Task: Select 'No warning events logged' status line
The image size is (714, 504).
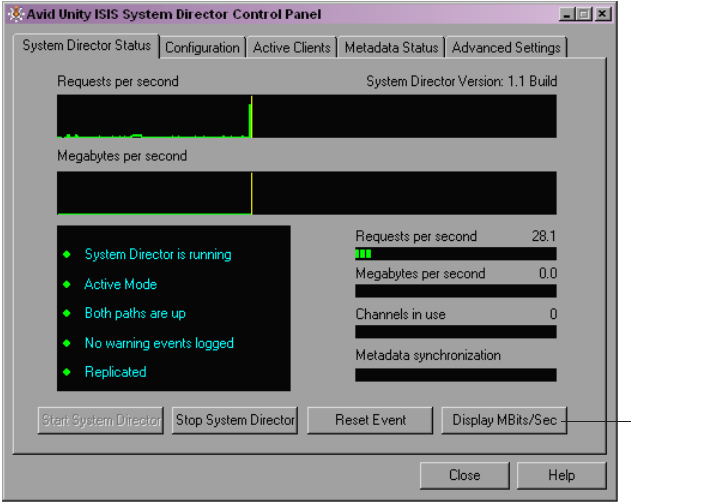Action: coord(159,343)
